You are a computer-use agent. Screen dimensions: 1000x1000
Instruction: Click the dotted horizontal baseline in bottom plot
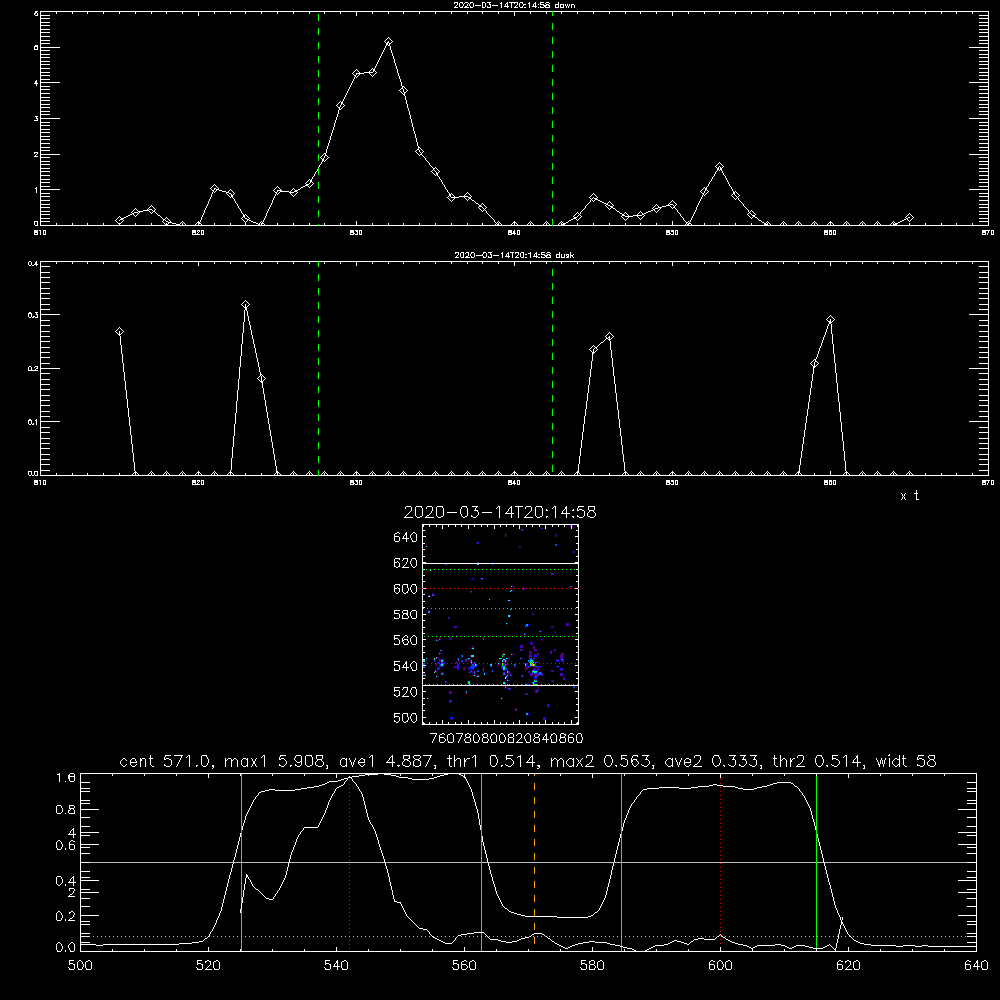528,936
